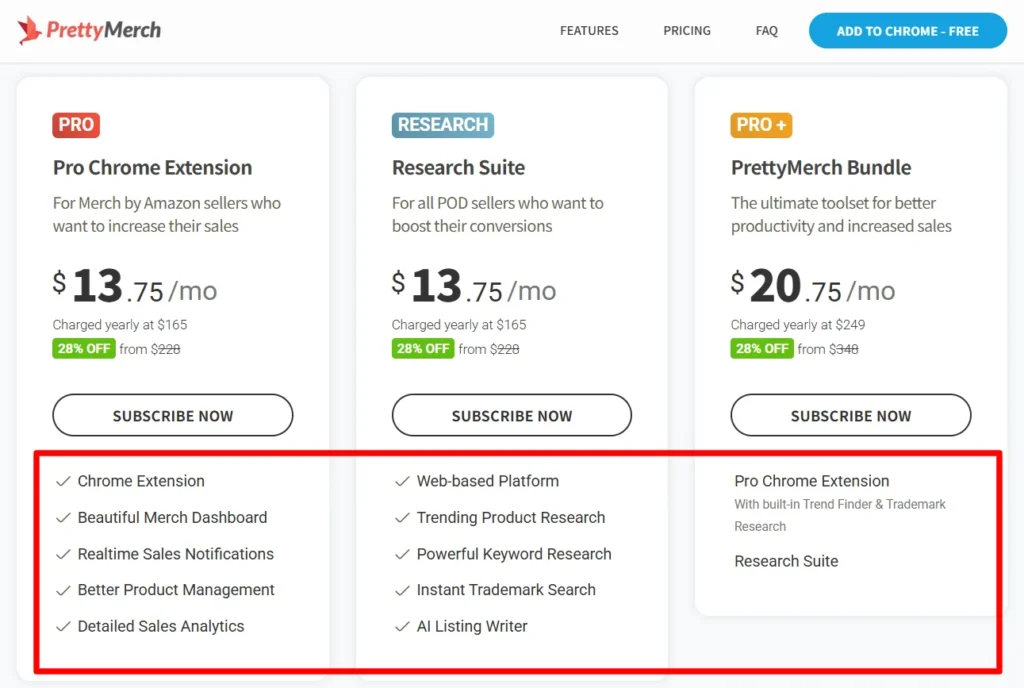Click the orange PRO + badge
The width and height of the screenshot is (1024, 688).
[x=761, y=125]
